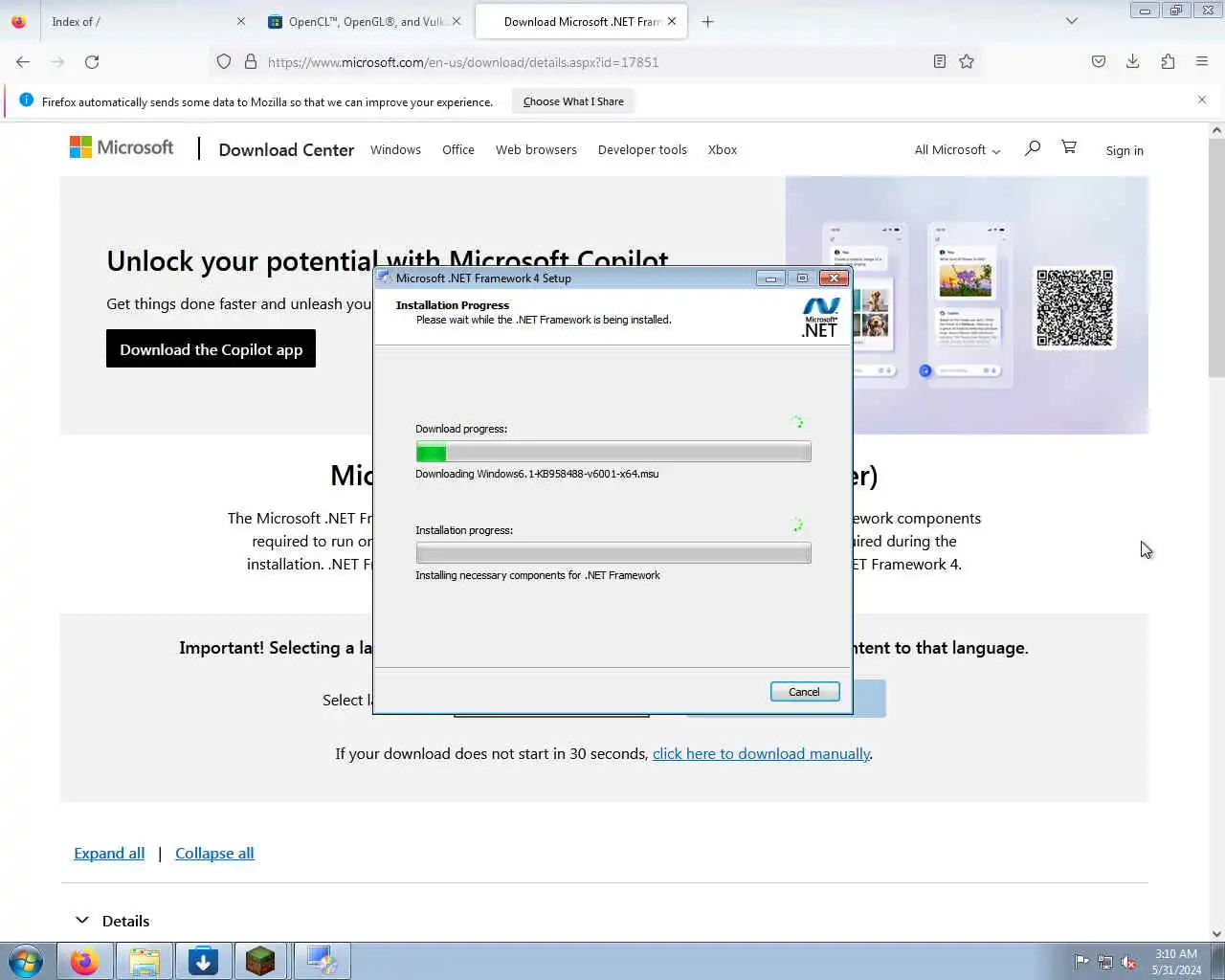Image resolution: width=1225 pixels, height=980 pixels.
Task: Open the Windows menu item
Action: click(395, 150)
